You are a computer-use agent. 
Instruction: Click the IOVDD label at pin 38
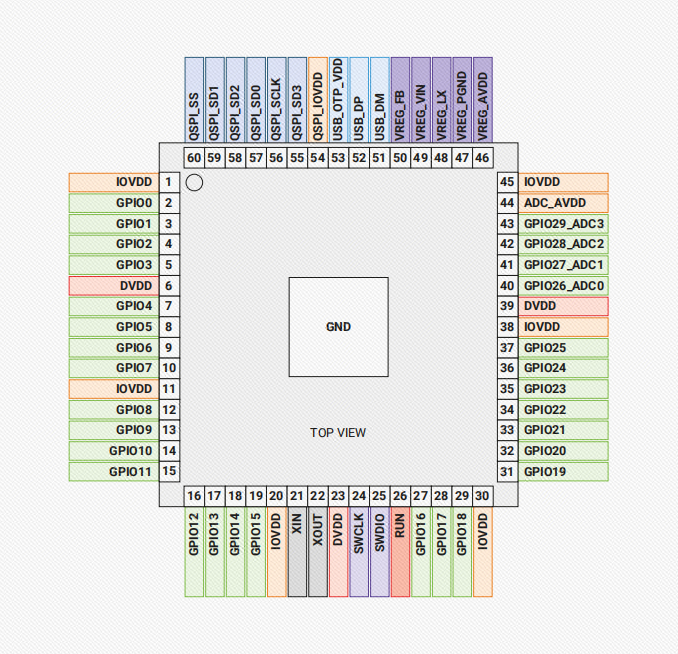click(563, 327)
